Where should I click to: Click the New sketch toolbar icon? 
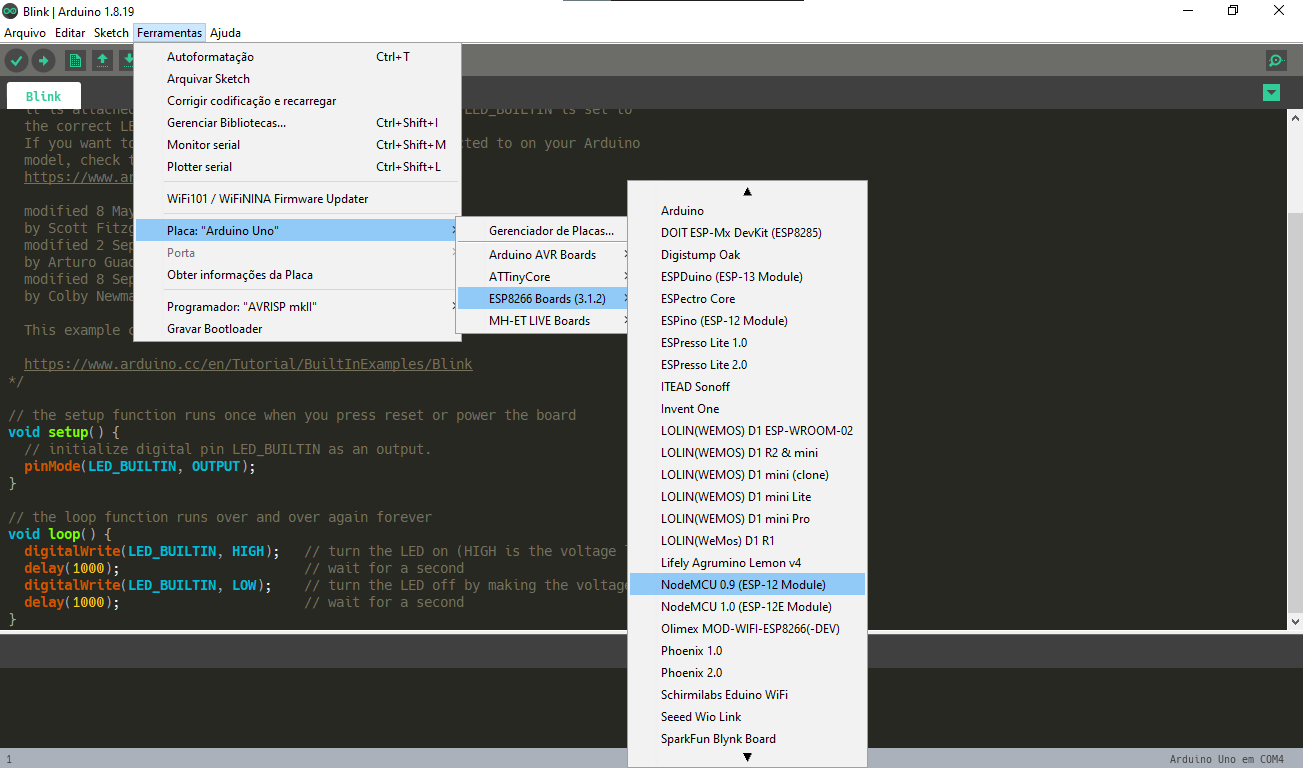(75, 61)
